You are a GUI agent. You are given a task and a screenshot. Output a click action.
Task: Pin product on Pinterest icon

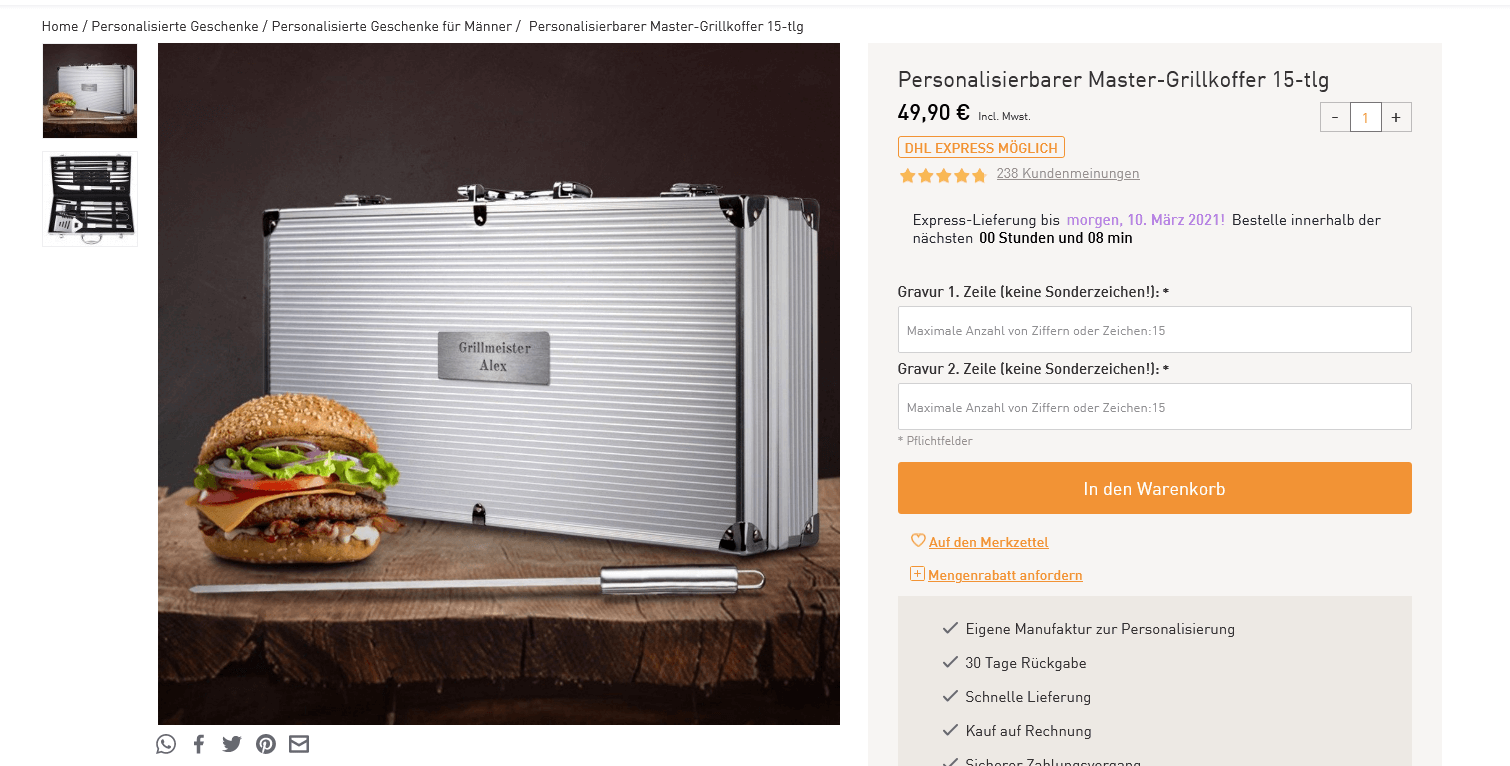coord(266,744)
